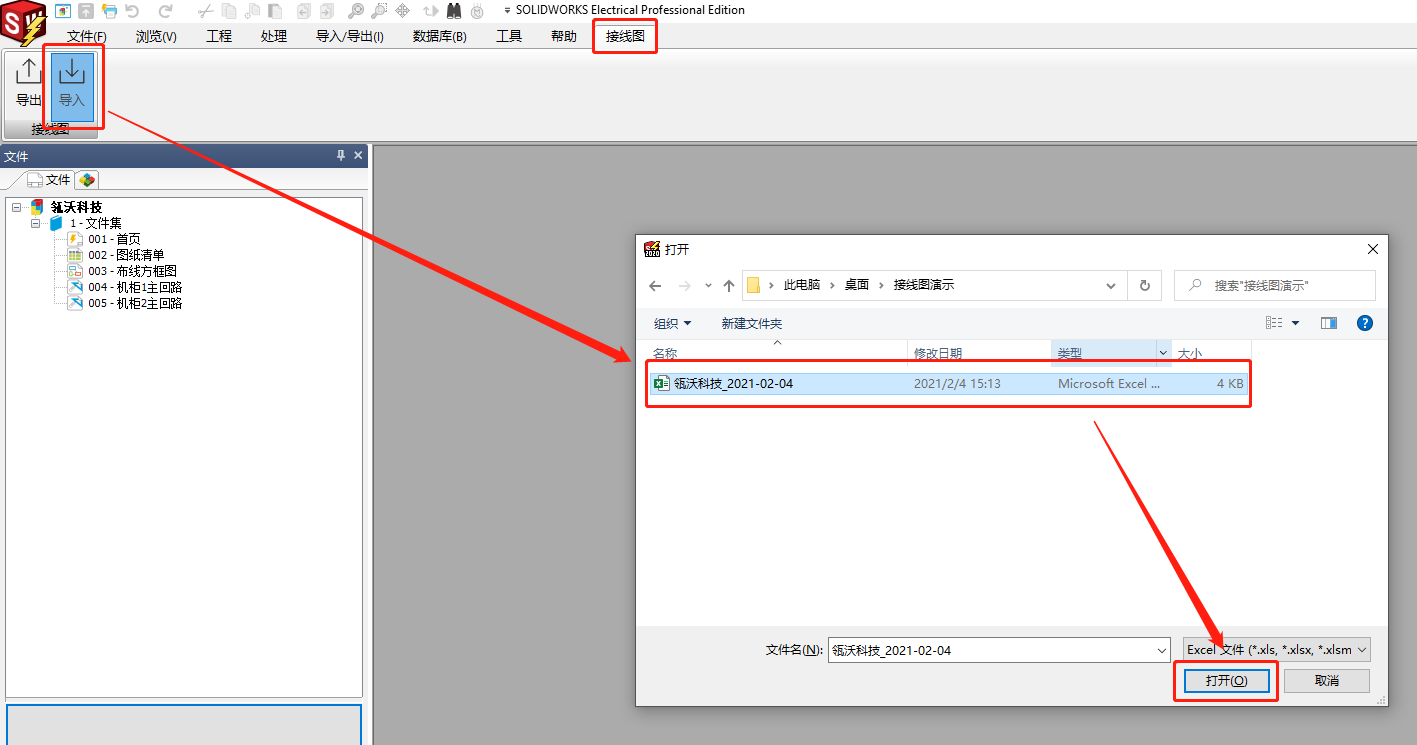The image size is (1417, 745).
Task: Select the 001 - 首页 drawing
Action: [114, 239]
